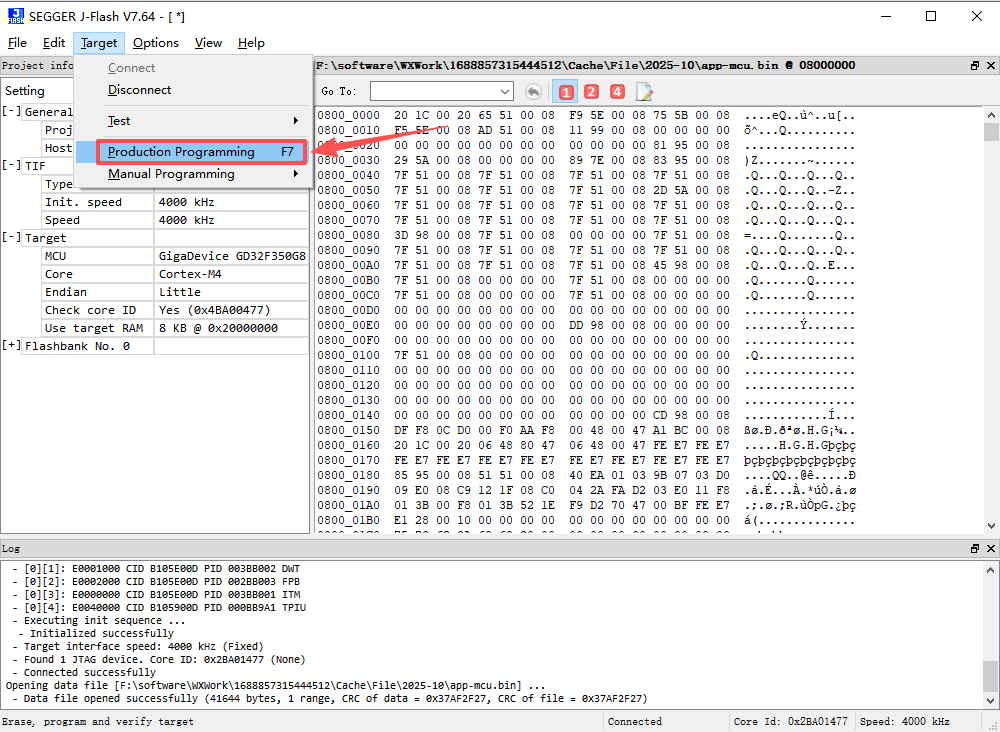This screenshot has width=1000, height=732.
Task: Click the Speed setting label
Action: (x=62, y=220)
